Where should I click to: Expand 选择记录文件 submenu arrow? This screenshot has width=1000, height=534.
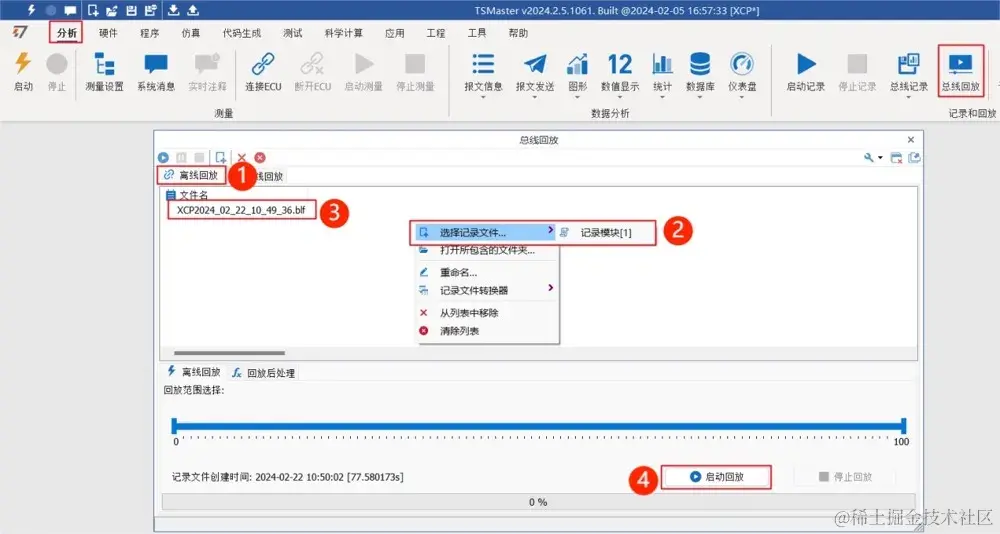[550, 230]
